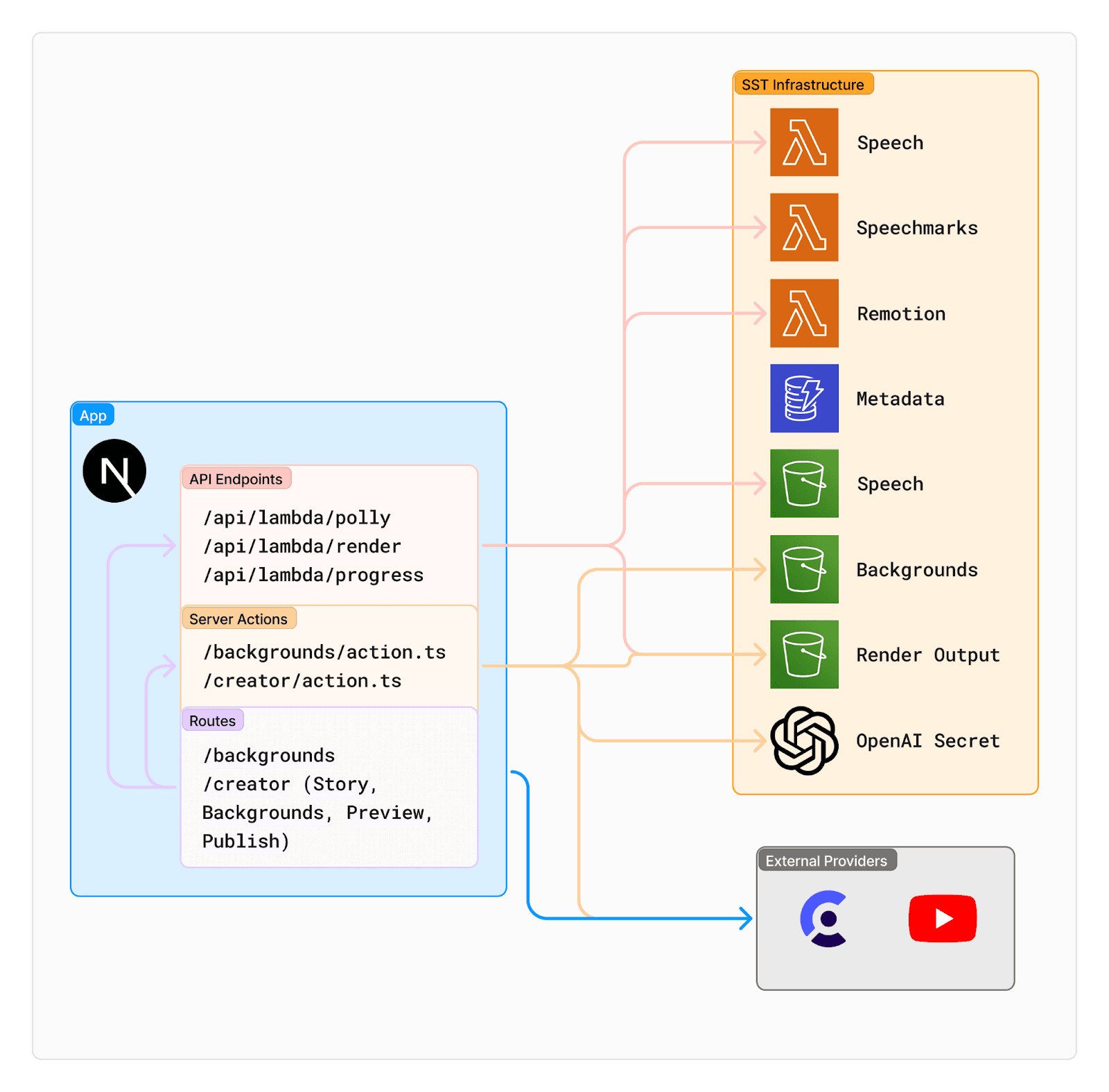Collapse the Routes section
The image size is (1109, 1092).
pos(212,720)
